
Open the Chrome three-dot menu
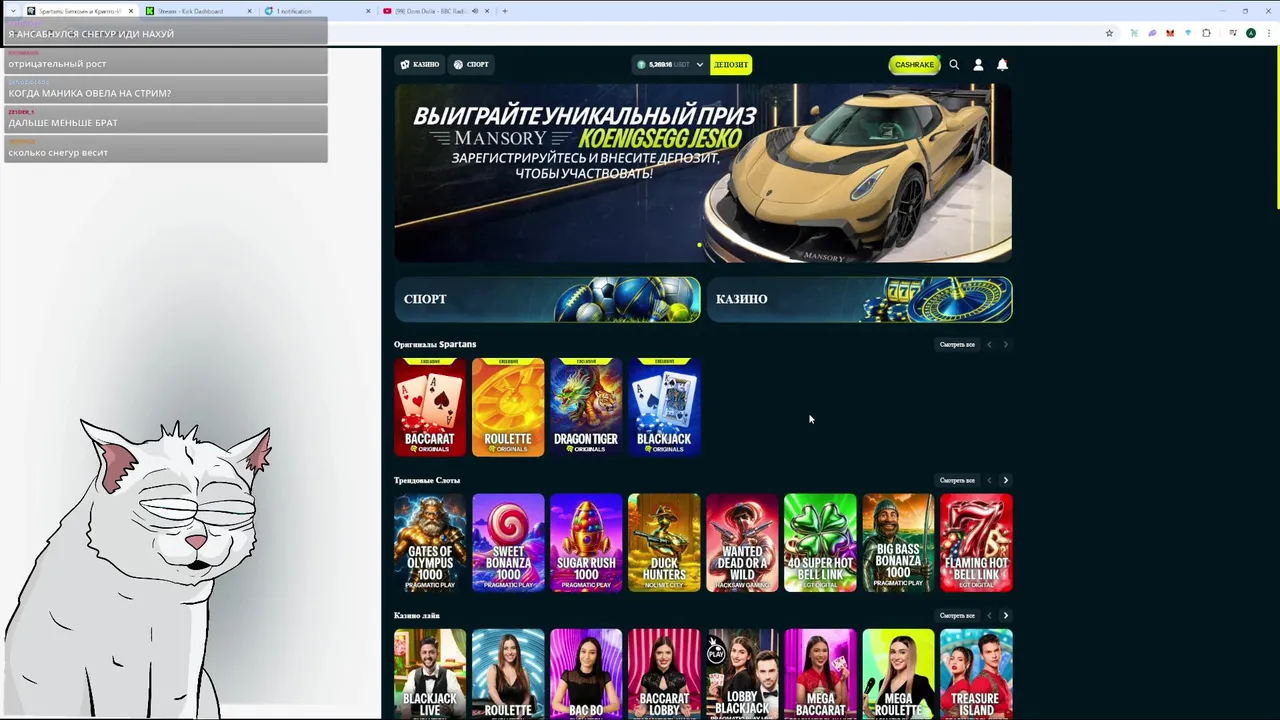pos(1267,33)
